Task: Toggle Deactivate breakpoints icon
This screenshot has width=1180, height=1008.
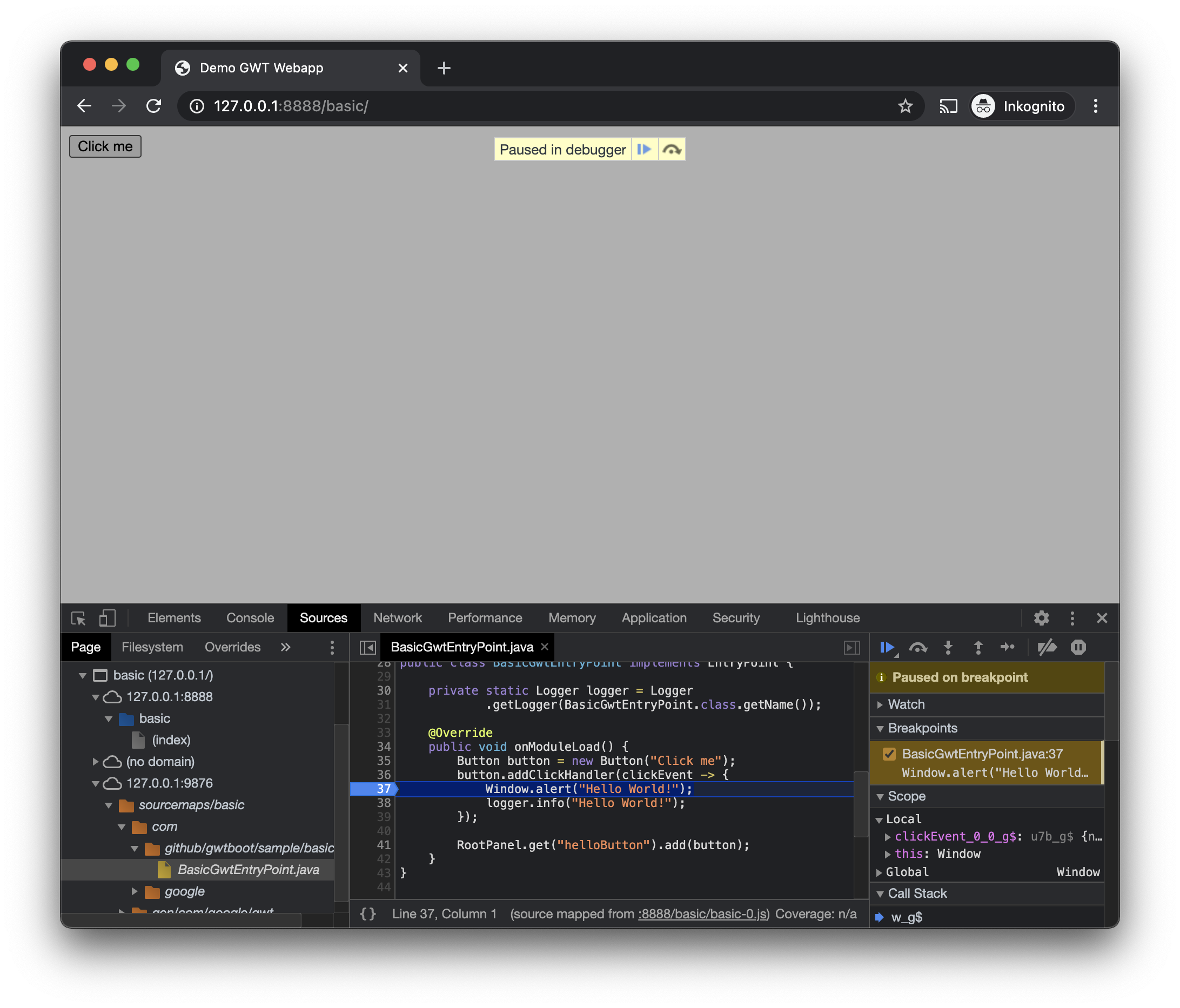Action: [x=1047, y=647]
